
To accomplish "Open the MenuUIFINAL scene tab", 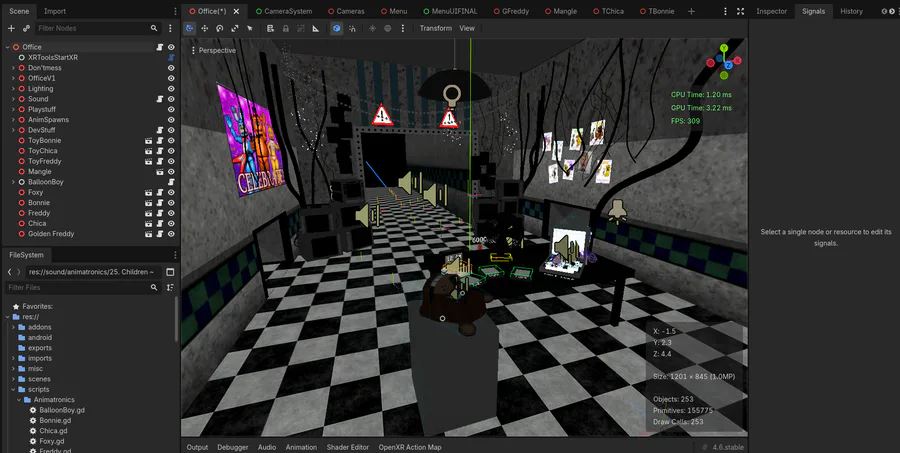I will pos(449,11).
